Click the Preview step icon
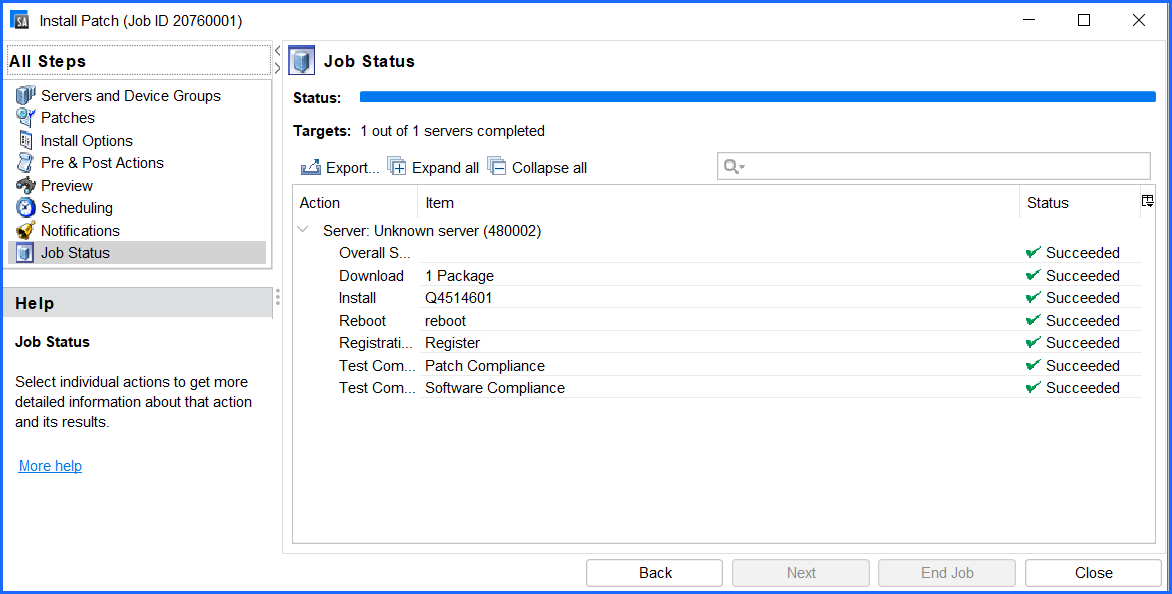 28,185
